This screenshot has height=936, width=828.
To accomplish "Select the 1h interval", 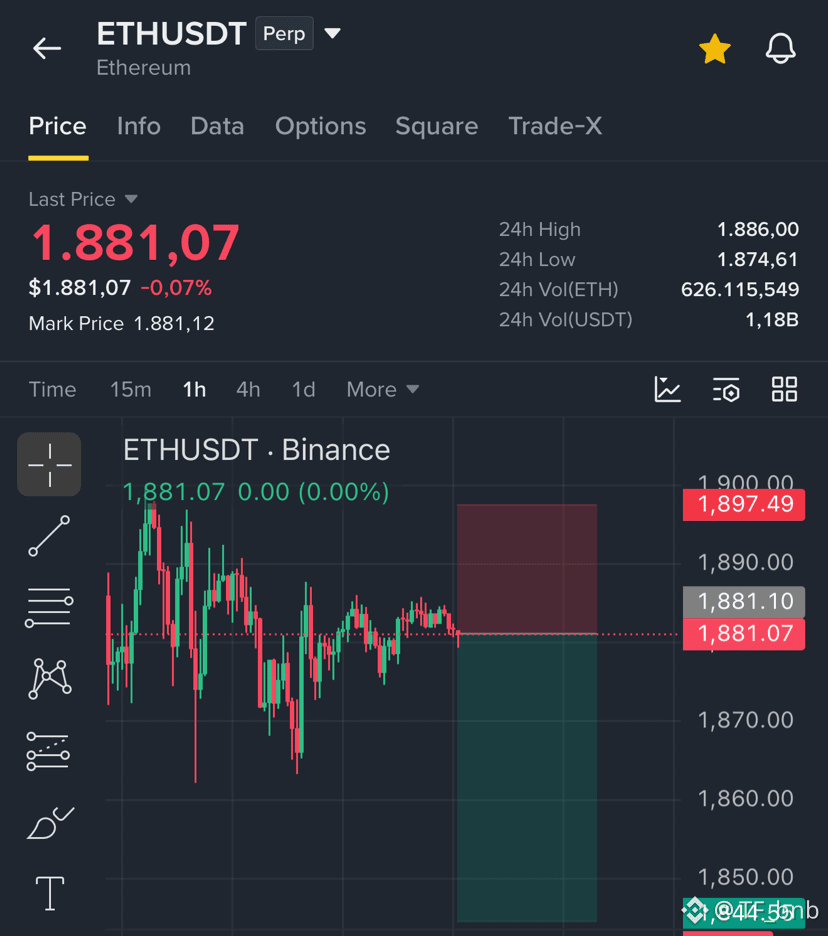I will tap(194, 390).
